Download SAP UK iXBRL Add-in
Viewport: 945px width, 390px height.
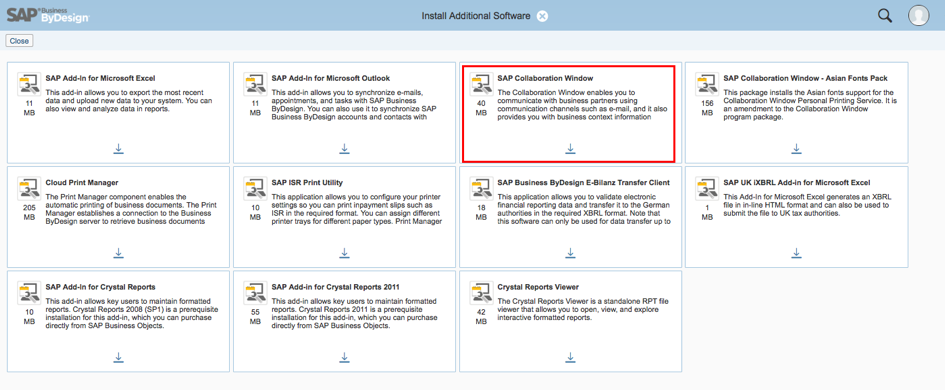[x=797, y=253]
